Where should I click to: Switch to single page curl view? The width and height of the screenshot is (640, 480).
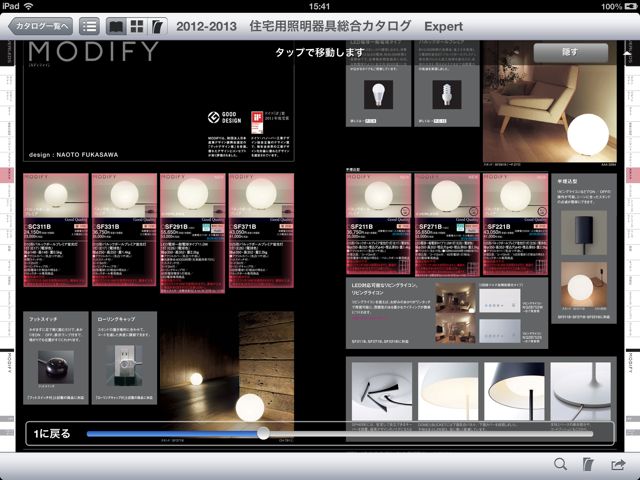click(157, 27)
